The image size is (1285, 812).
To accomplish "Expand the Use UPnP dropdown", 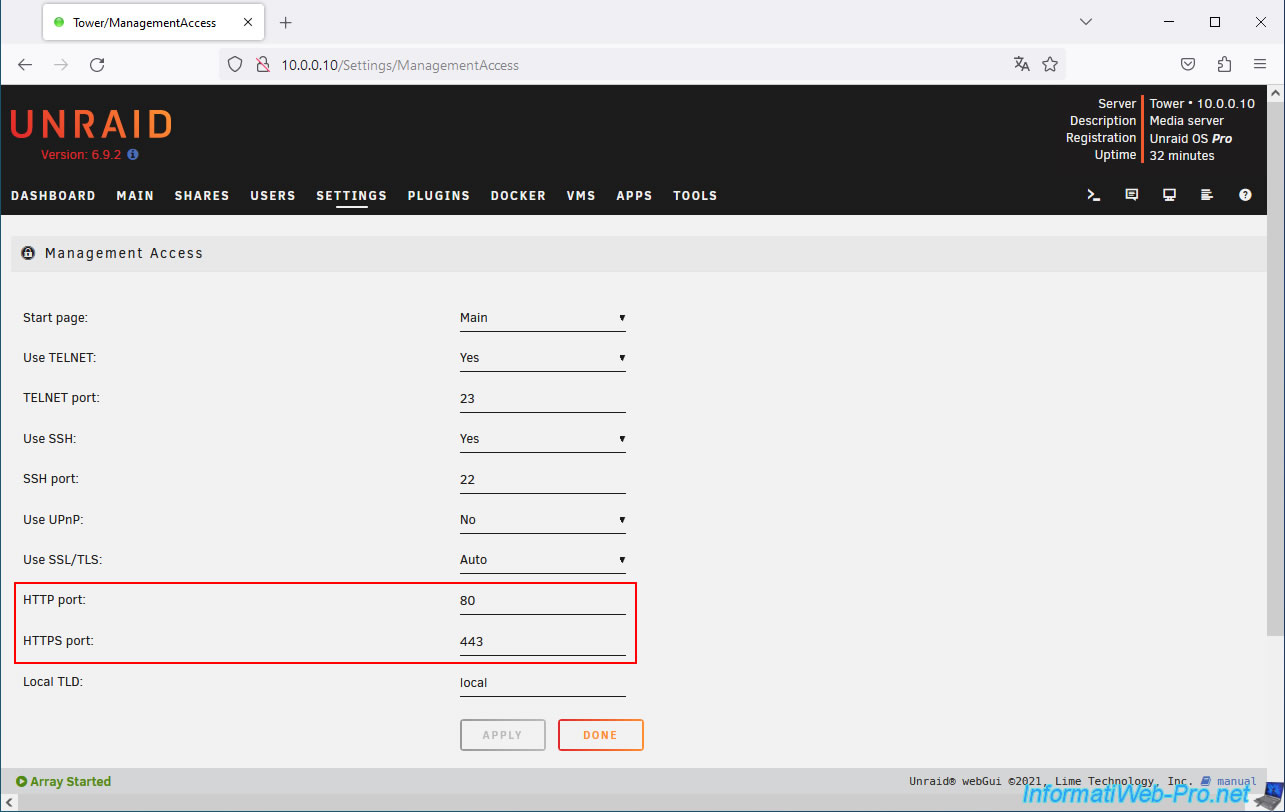I will click(x=542, y=520).
